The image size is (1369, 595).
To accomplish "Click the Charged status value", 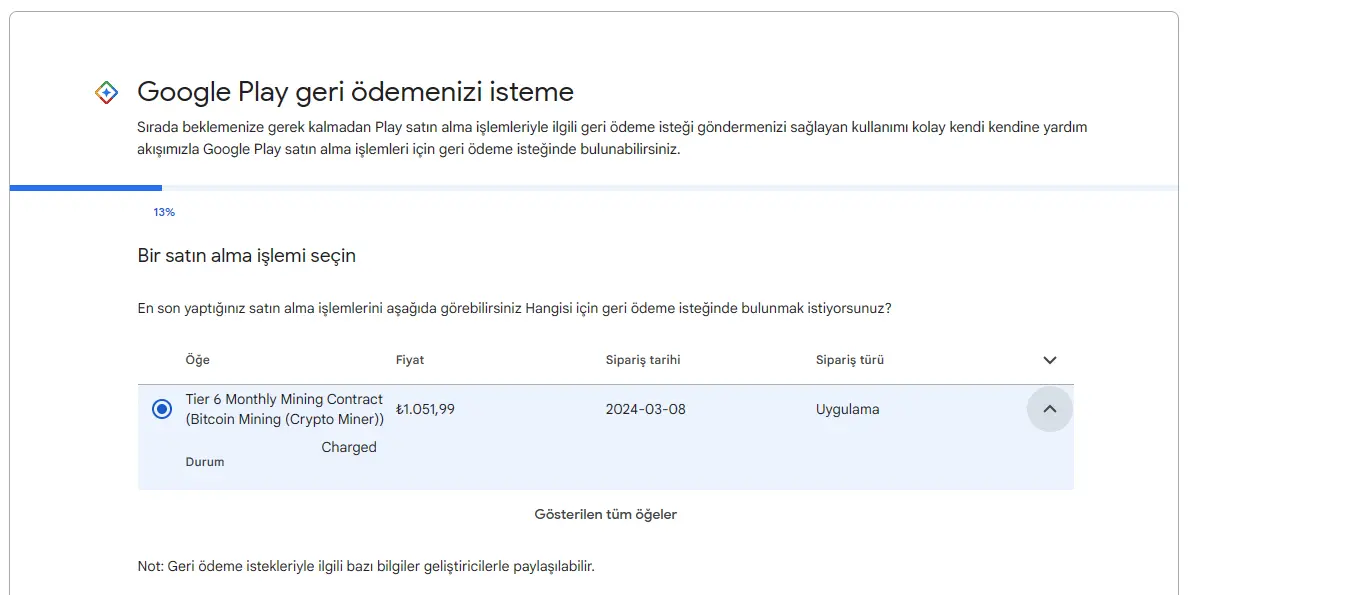I will 349,447.
